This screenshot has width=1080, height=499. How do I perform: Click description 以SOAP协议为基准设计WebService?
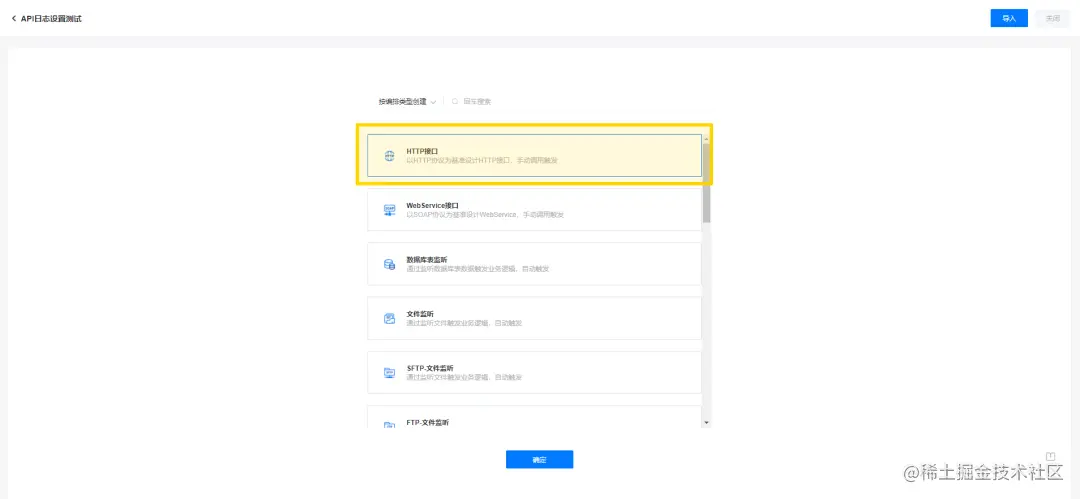click(485, 215)
